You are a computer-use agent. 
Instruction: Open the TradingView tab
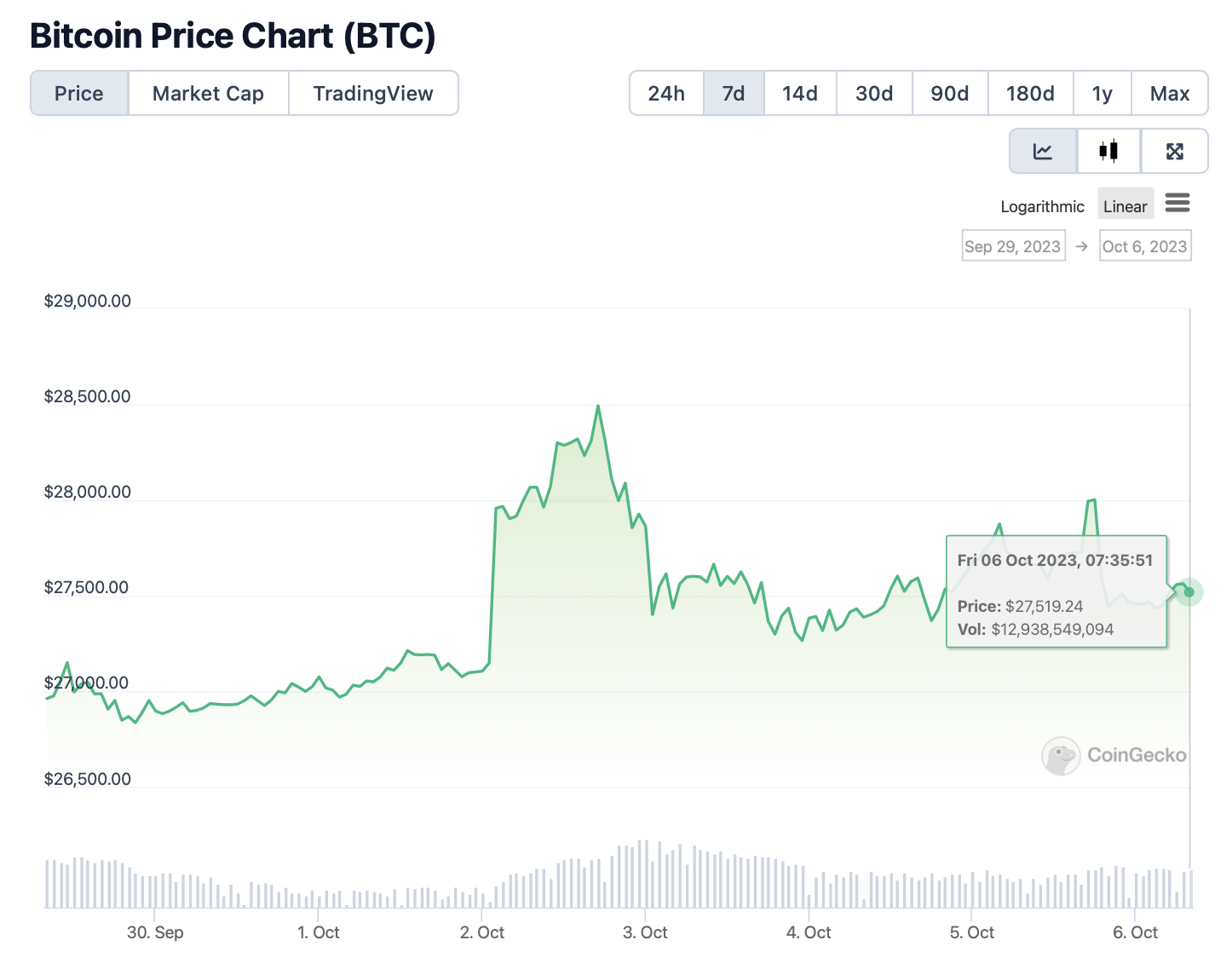373,94
